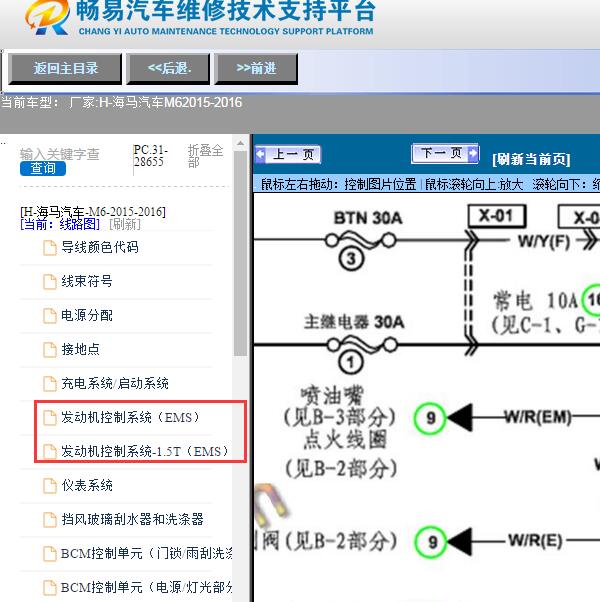The image size is (600, 602).
Task: Click the W/Y(F) wire label
Action: (544, 242)
